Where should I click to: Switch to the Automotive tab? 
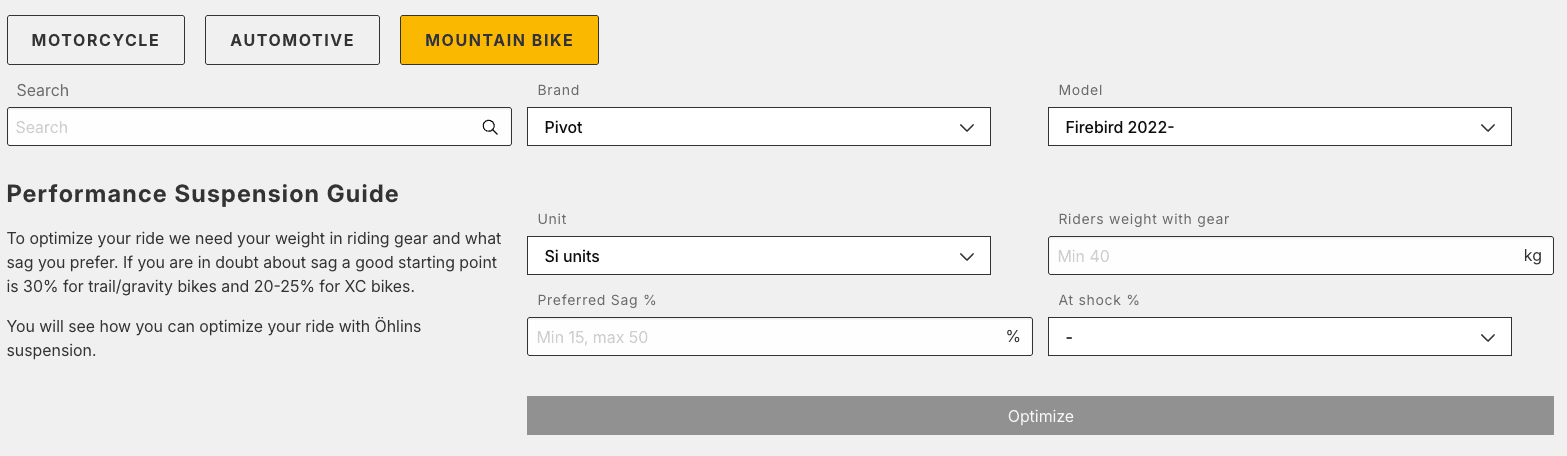pyautogui.click(x=292, y=41)
